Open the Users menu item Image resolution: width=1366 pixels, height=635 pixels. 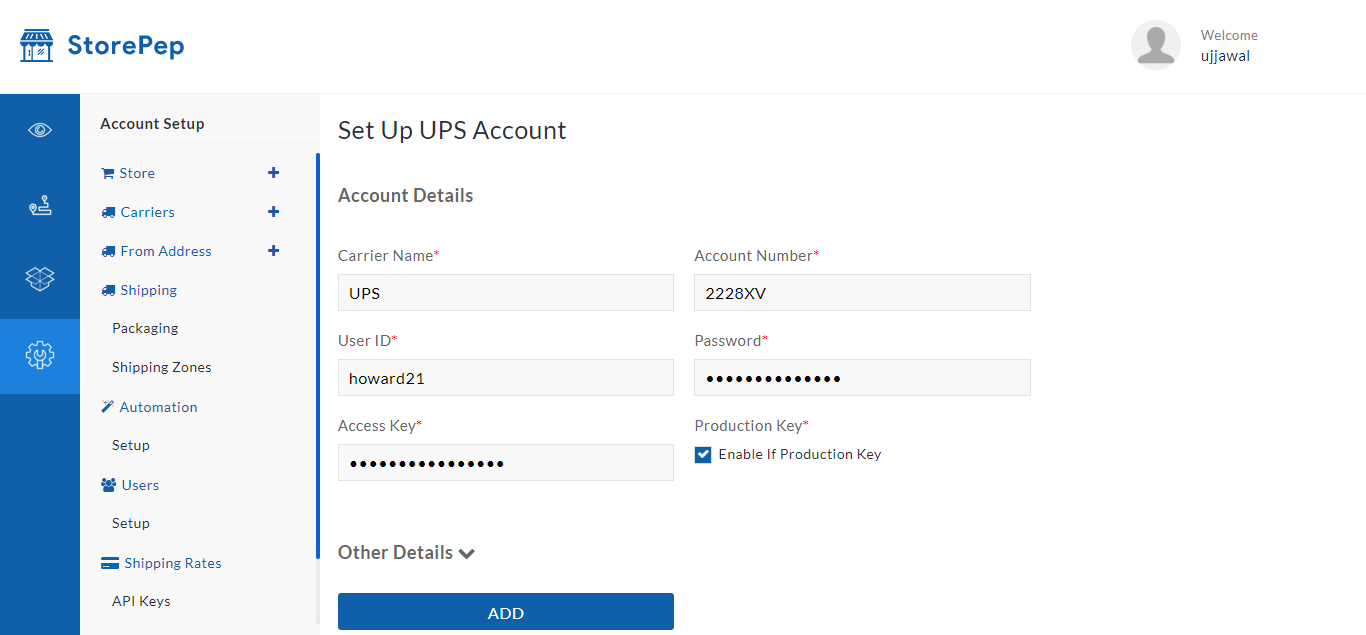(x=141, y=485)
